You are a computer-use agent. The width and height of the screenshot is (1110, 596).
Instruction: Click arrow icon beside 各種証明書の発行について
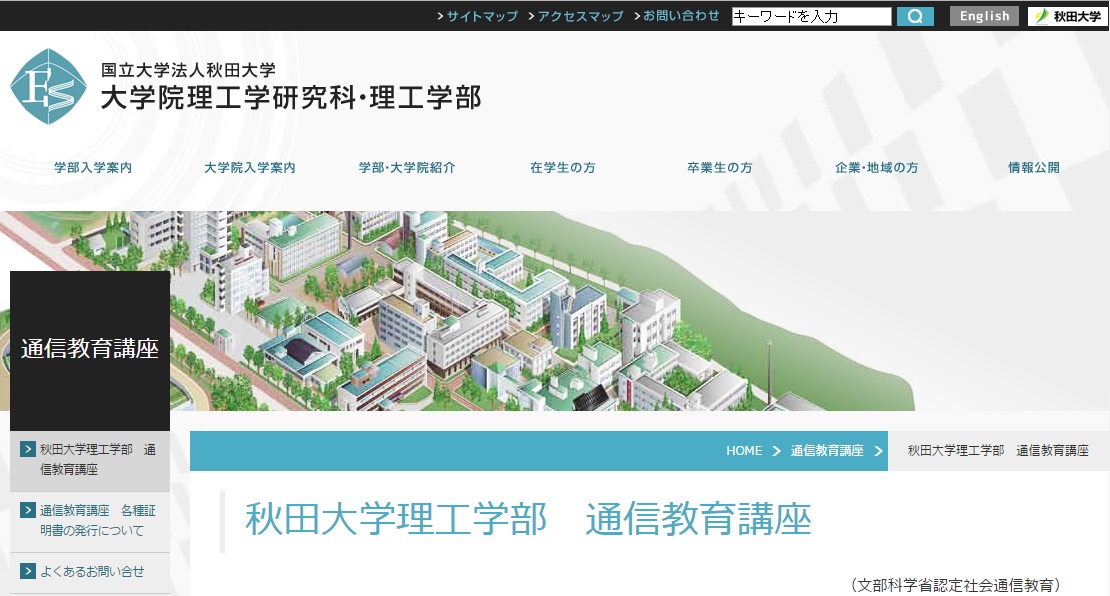(28, 510)
